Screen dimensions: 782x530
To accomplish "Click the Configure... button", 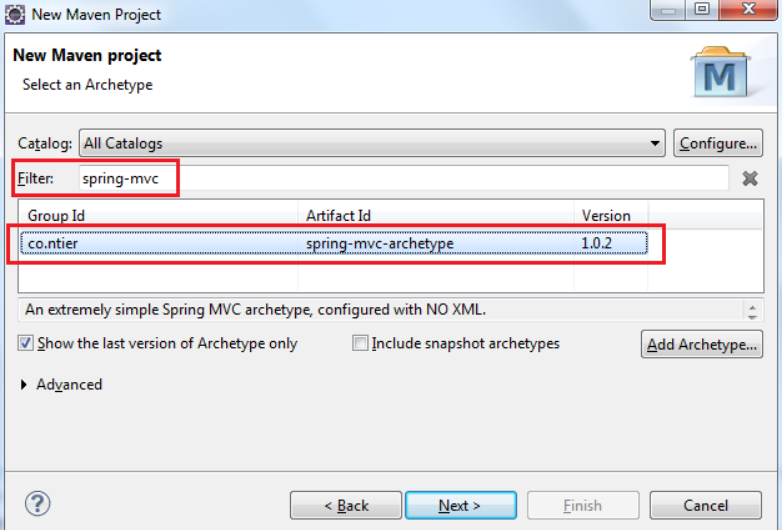I will (x=718, y=144).
